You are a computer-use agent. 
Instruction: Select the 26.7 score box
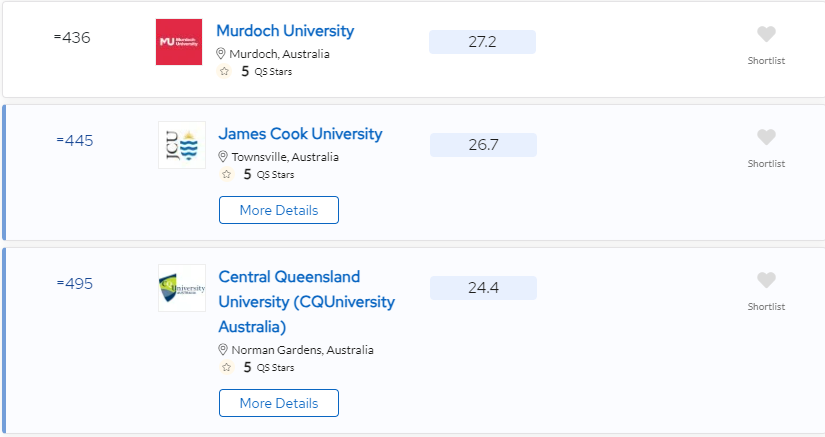(484, 145)
